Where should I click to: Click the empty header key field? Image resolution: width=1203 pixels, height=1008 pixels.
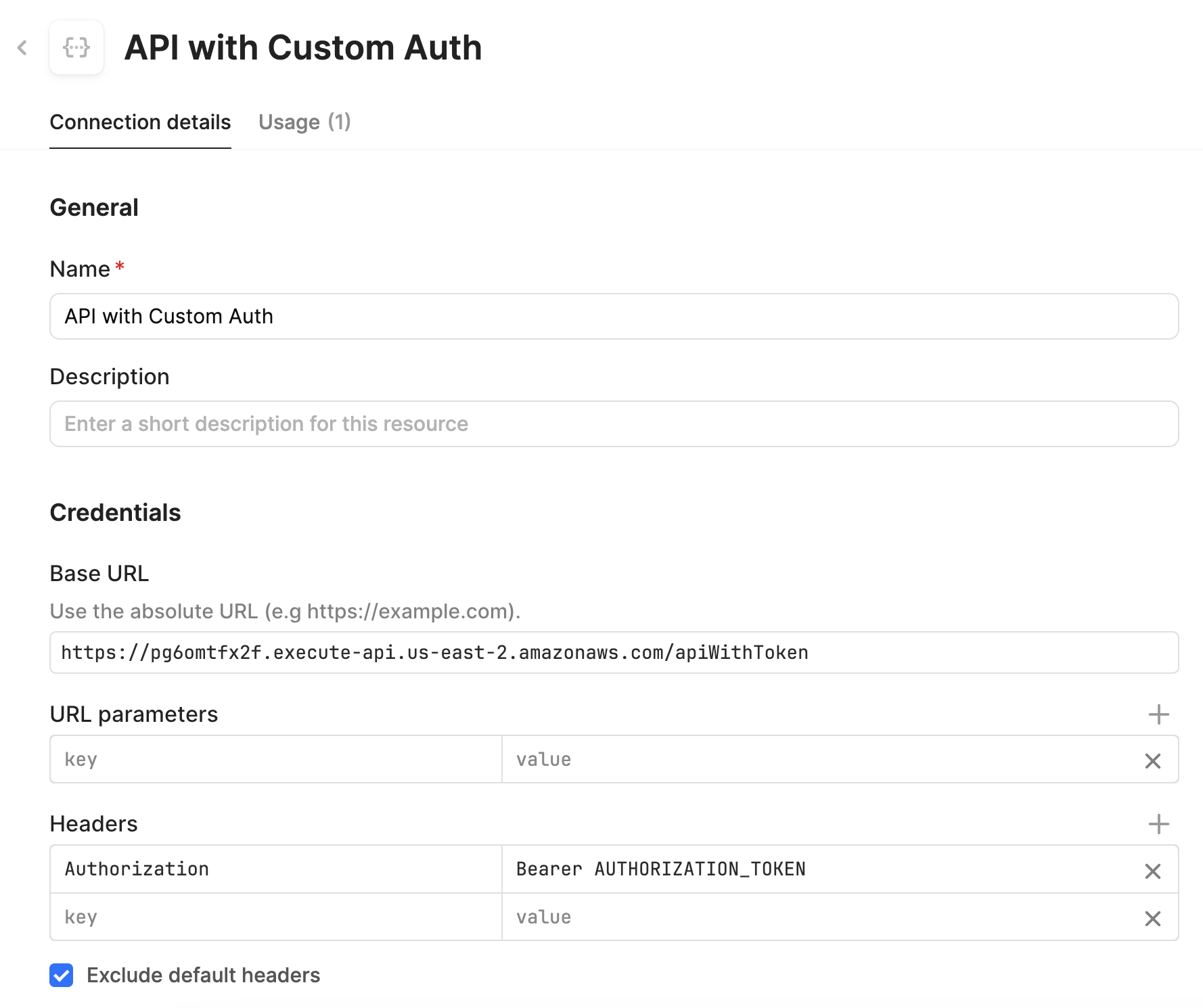(x=276, y=917)
